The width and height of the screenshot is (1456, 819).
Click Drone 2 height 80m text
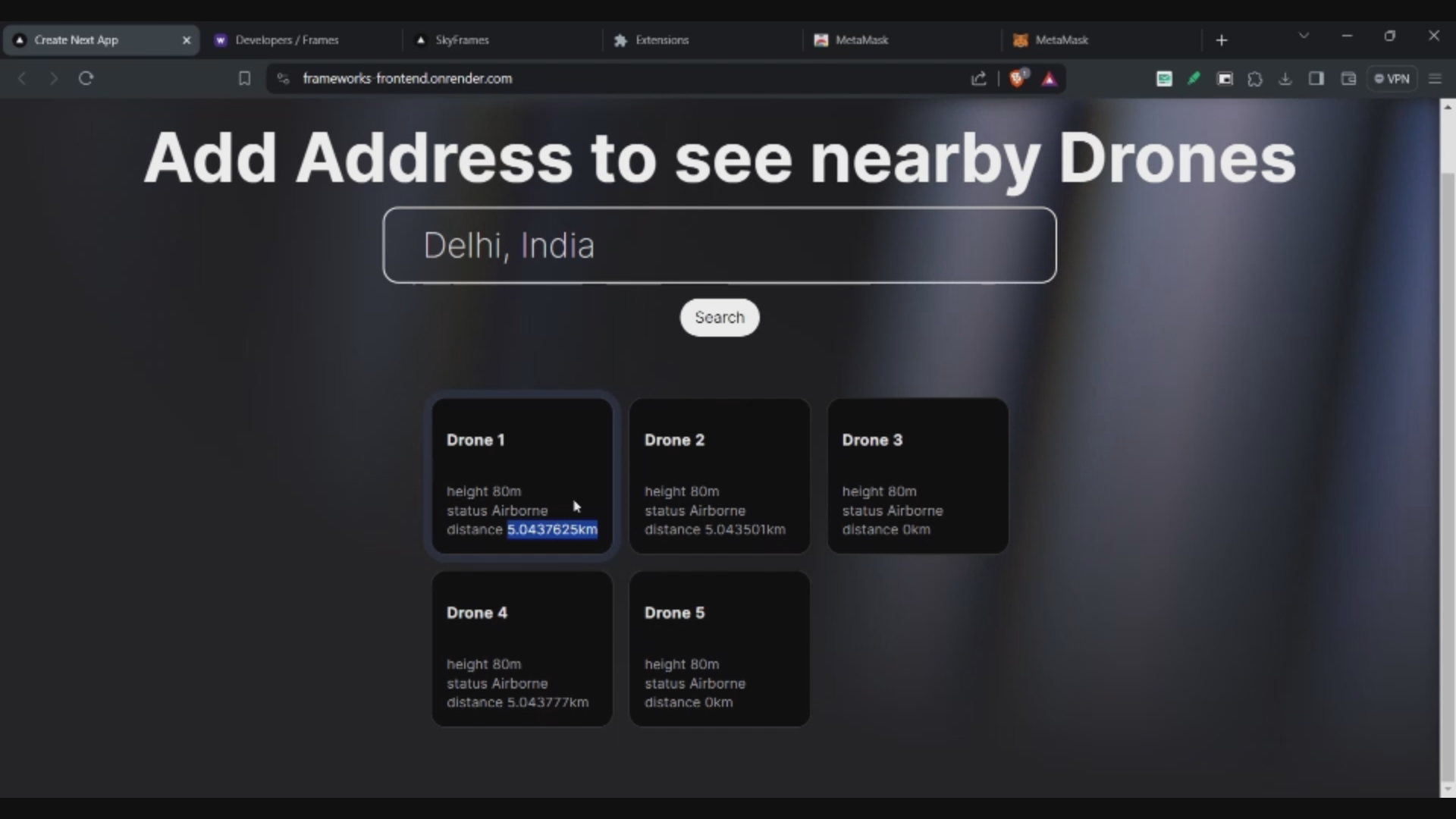682,491
